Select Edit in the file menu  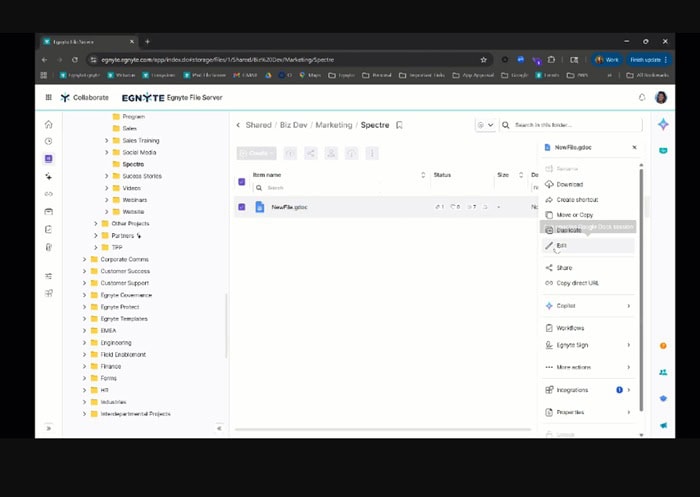click(562, 245)
